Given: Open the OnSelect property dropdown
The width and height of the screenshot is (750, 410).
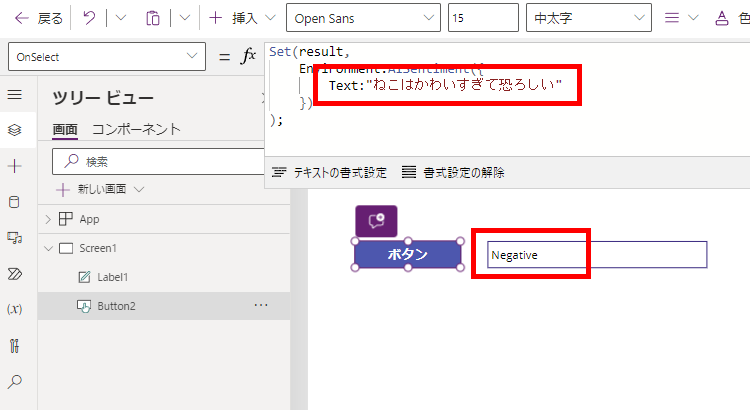Looking at the screenshot, I should point(105,57).
